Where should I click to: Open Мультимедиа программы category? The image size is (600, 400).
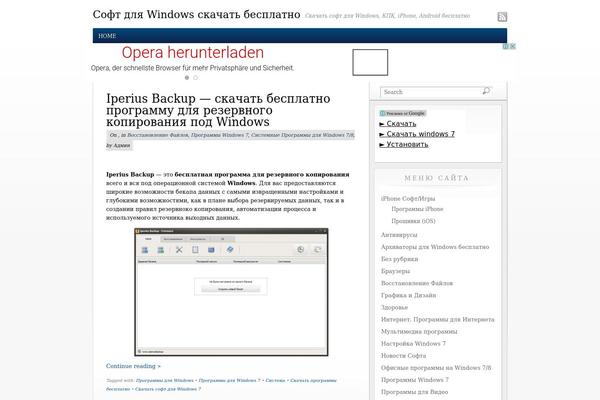(419, 331)
